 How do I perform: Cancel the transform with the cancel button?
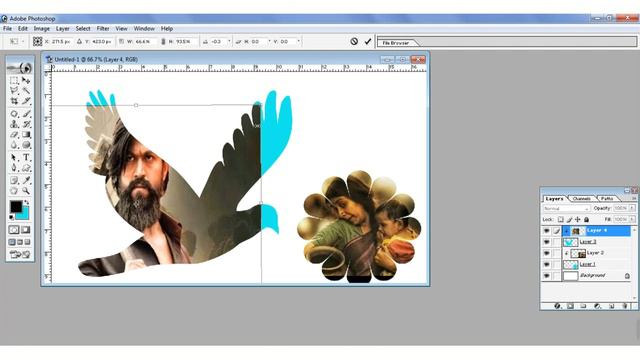tap(354, 41)
